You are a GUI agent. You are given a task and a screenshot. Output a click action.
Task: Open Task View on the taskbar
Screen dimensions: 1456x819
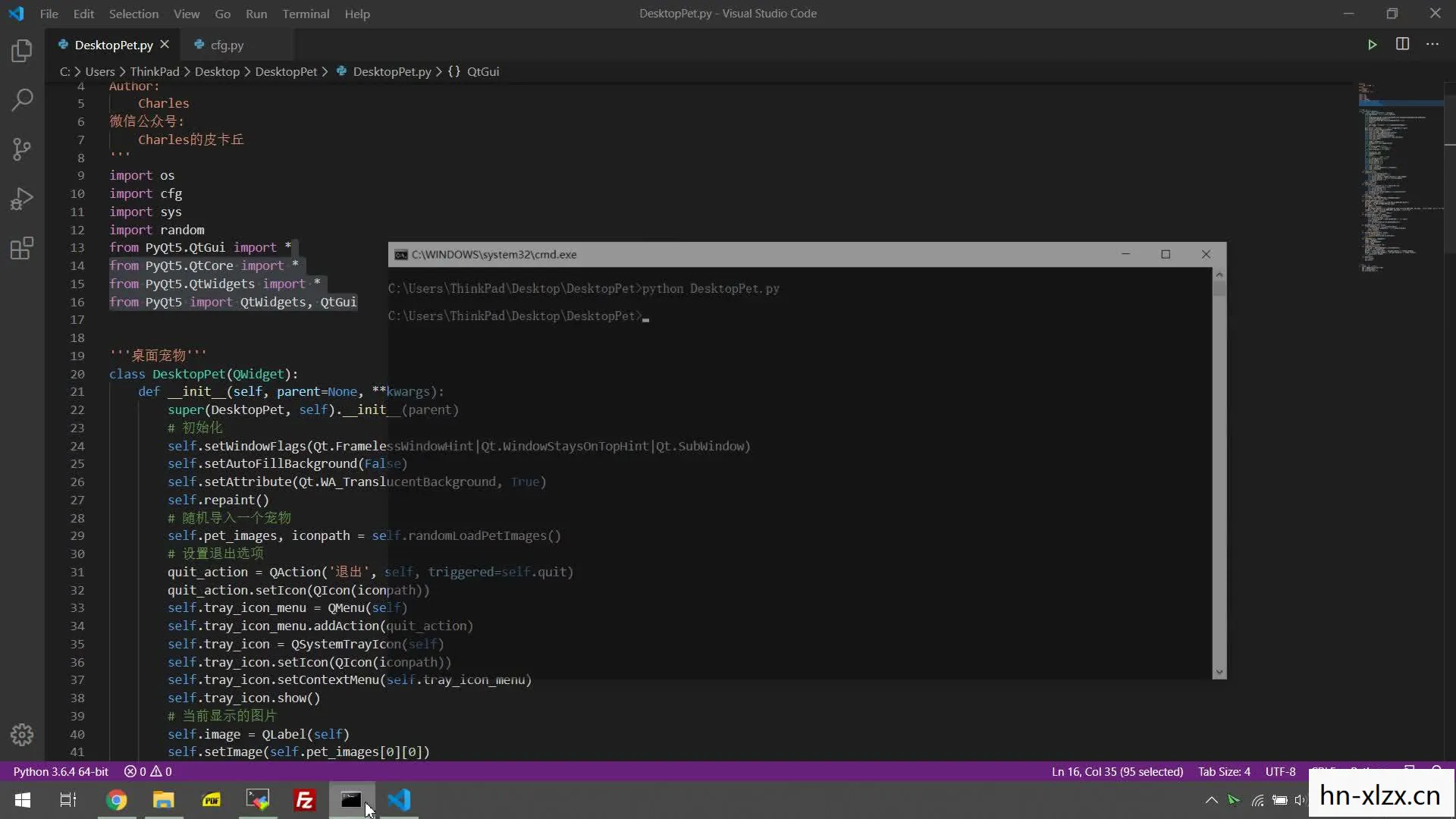(x=68, y=800)
